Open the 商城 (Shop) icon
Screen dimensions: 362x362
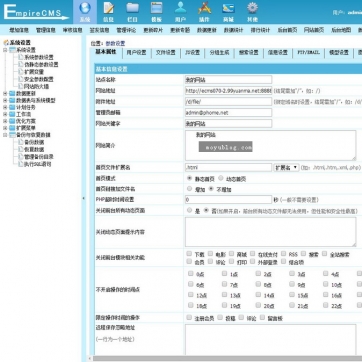[x=228, y=8]
